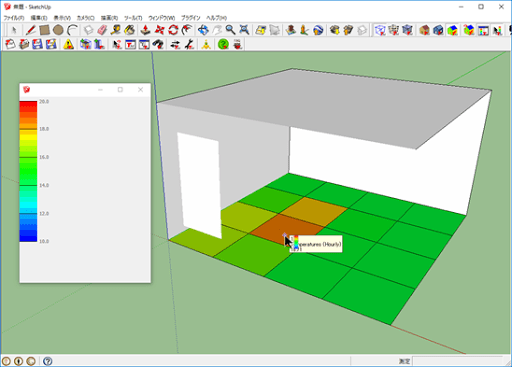Click the first circular status bar icon
Screen dimensions: 512x367
(x=6, y=361)
